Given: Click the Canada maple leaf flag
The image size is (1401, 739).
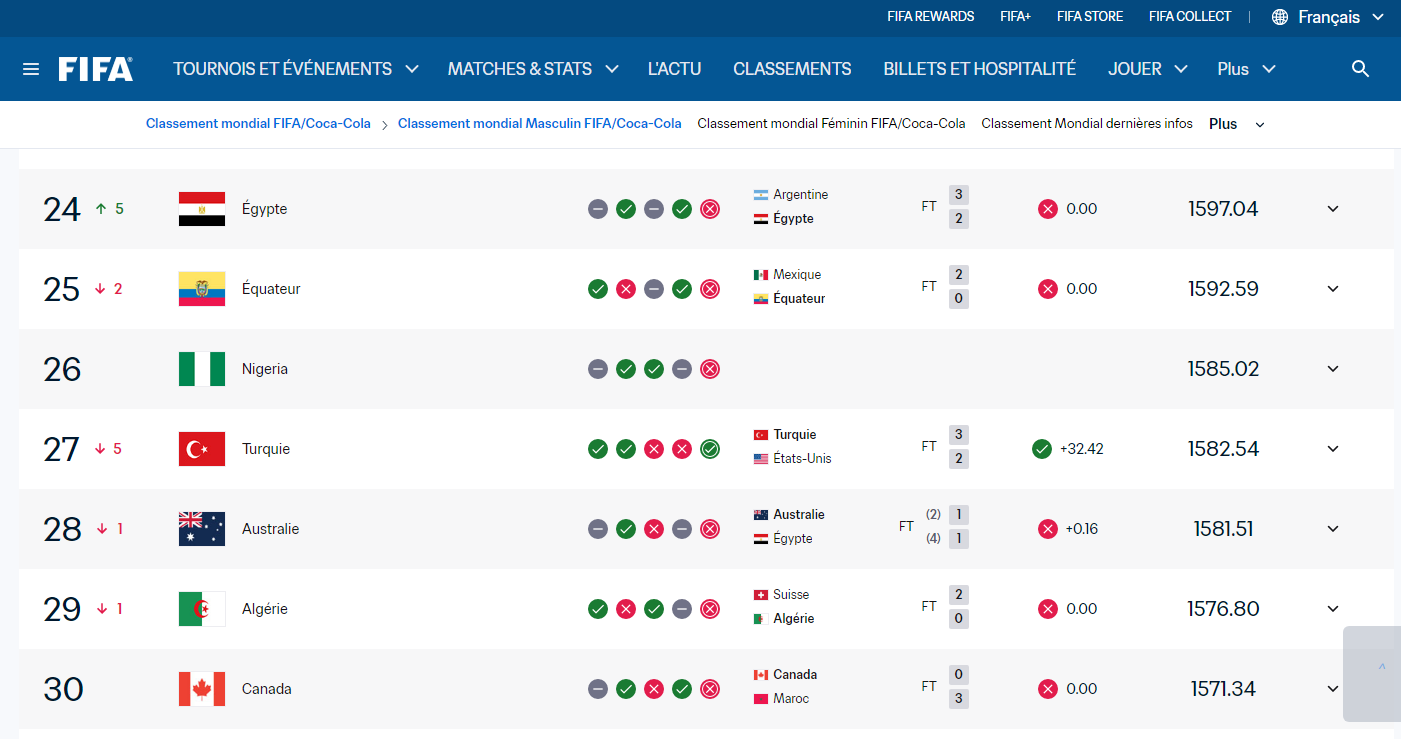Looking at the screenshot, I should tap(202, 689).
